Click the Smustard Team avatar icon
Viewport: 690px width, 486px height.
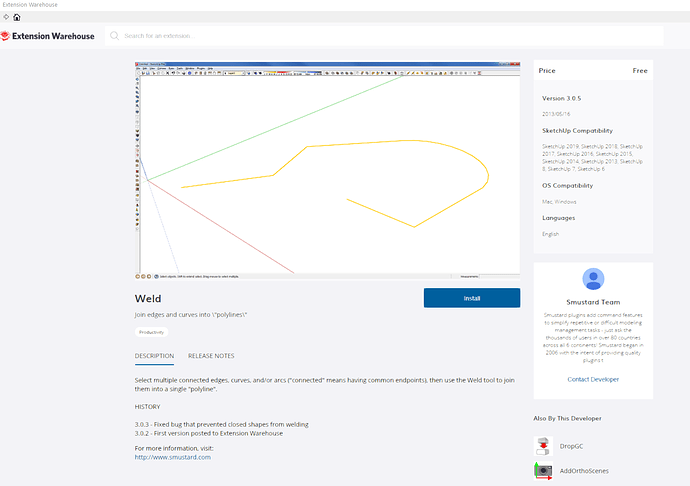(593, 279)
